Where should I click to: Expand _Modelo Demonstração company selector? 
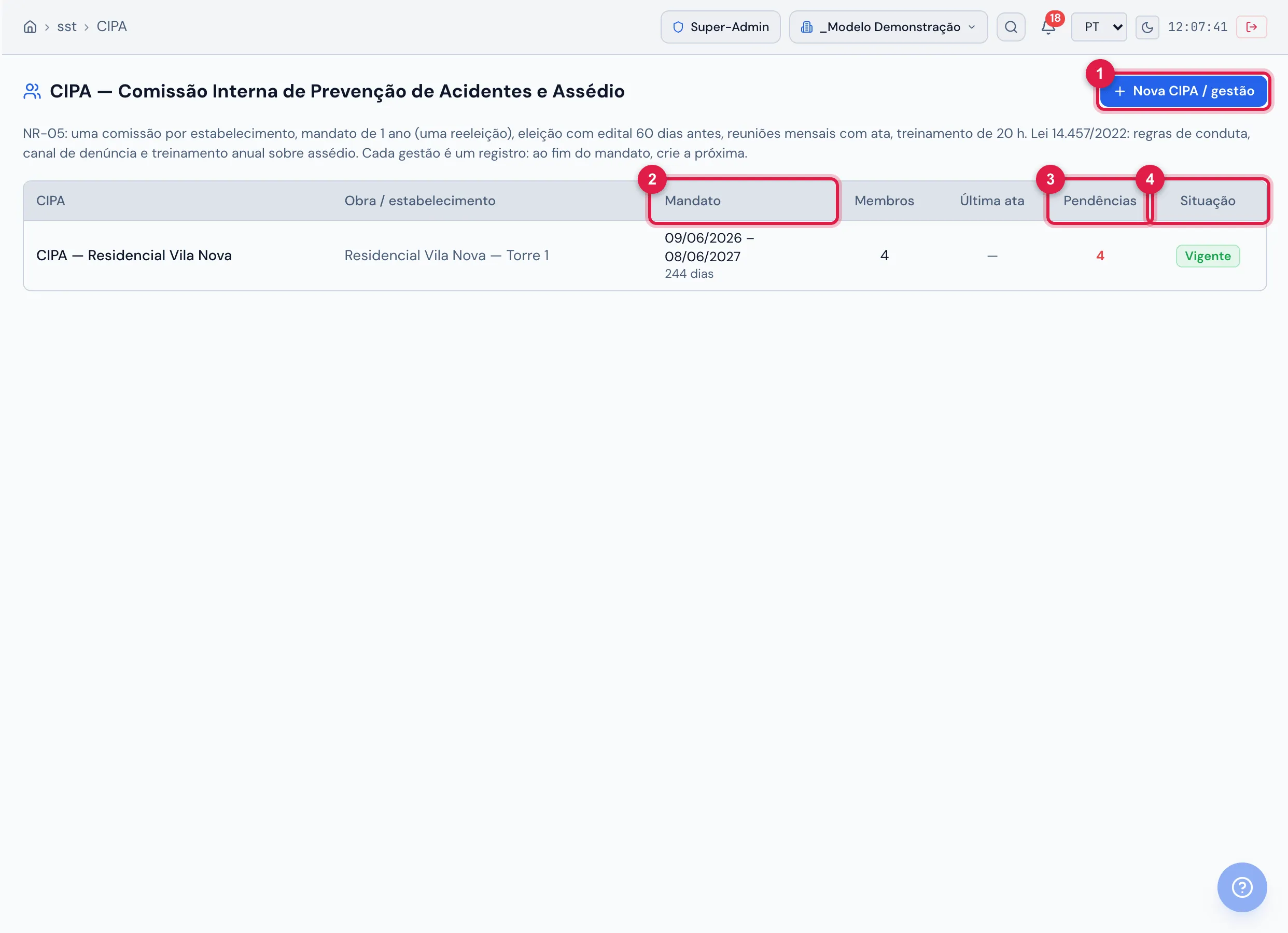pyautogui.click(x=888, y=26)
